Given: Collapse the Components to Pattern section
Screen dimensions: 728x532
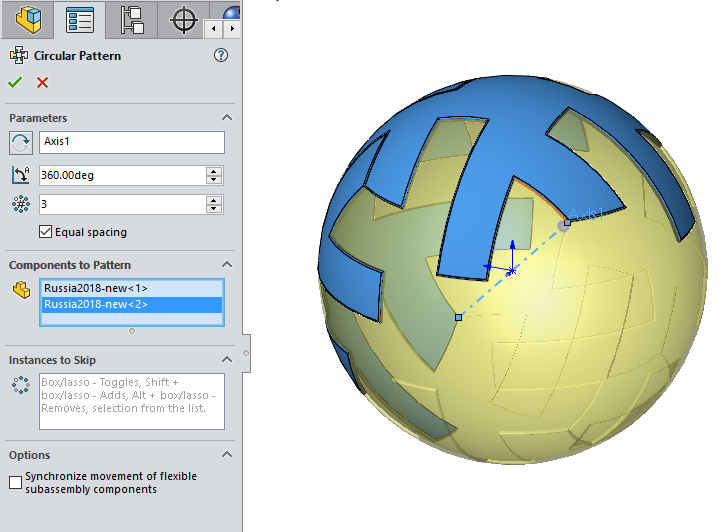Looking at the screenshot, I should 227,265.
